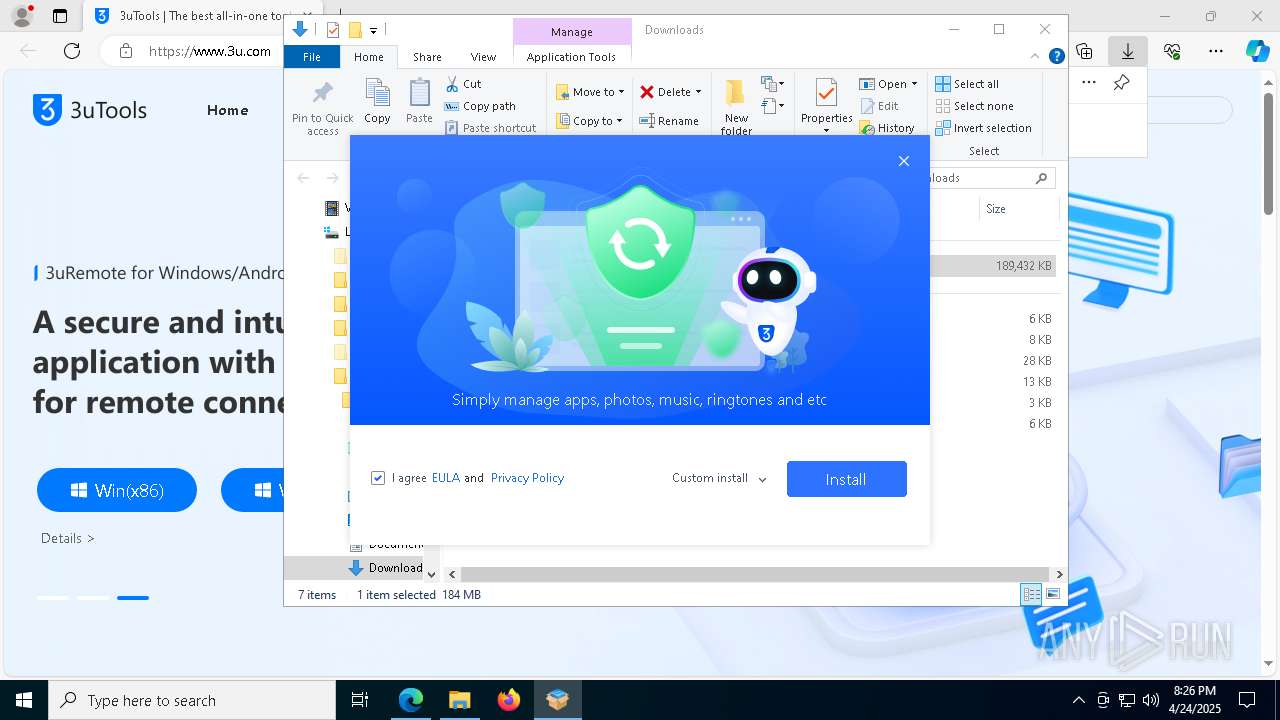Check the I agree EULA checkbox
The width and height of the screenshot is (1280, 720).
[378, 478]
